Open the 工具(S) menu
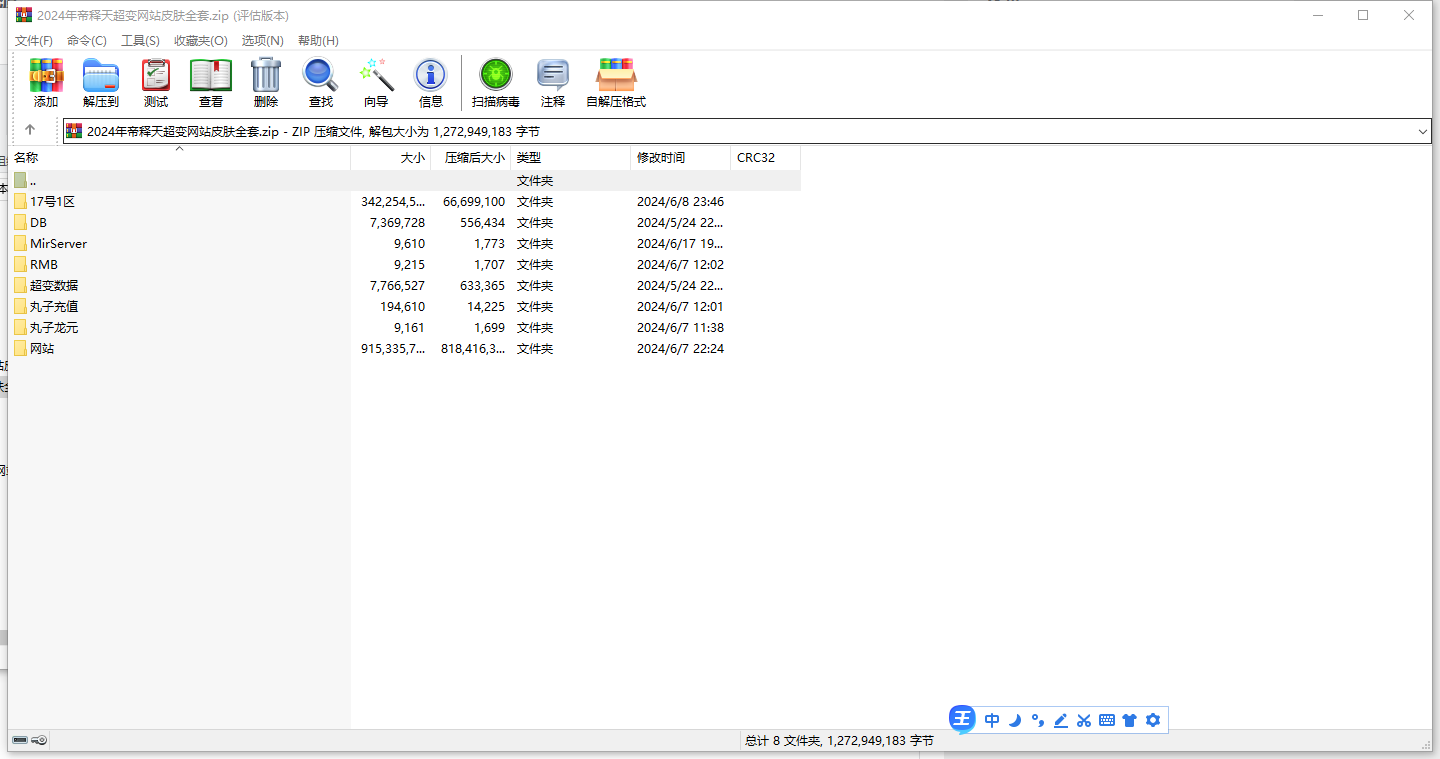 pyautogui.click(x=140, y=41)
